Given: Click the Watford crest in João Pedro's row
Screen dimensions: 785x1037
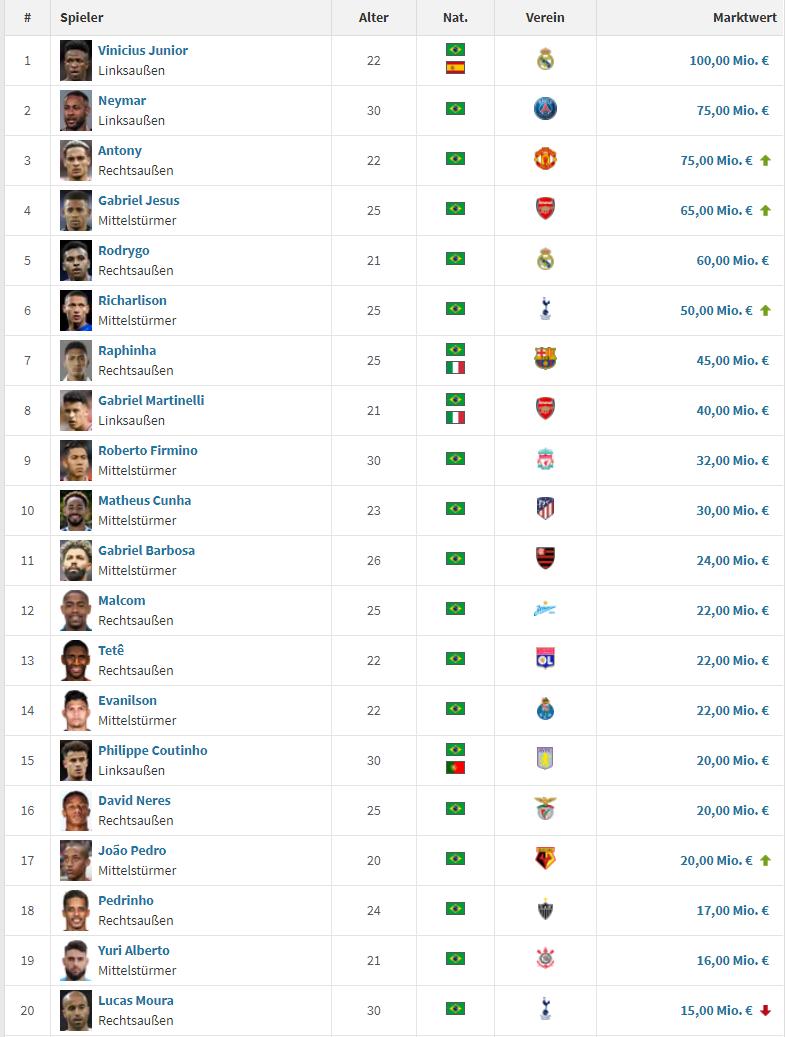Looking at the screenshot, I should coord(545,860).
